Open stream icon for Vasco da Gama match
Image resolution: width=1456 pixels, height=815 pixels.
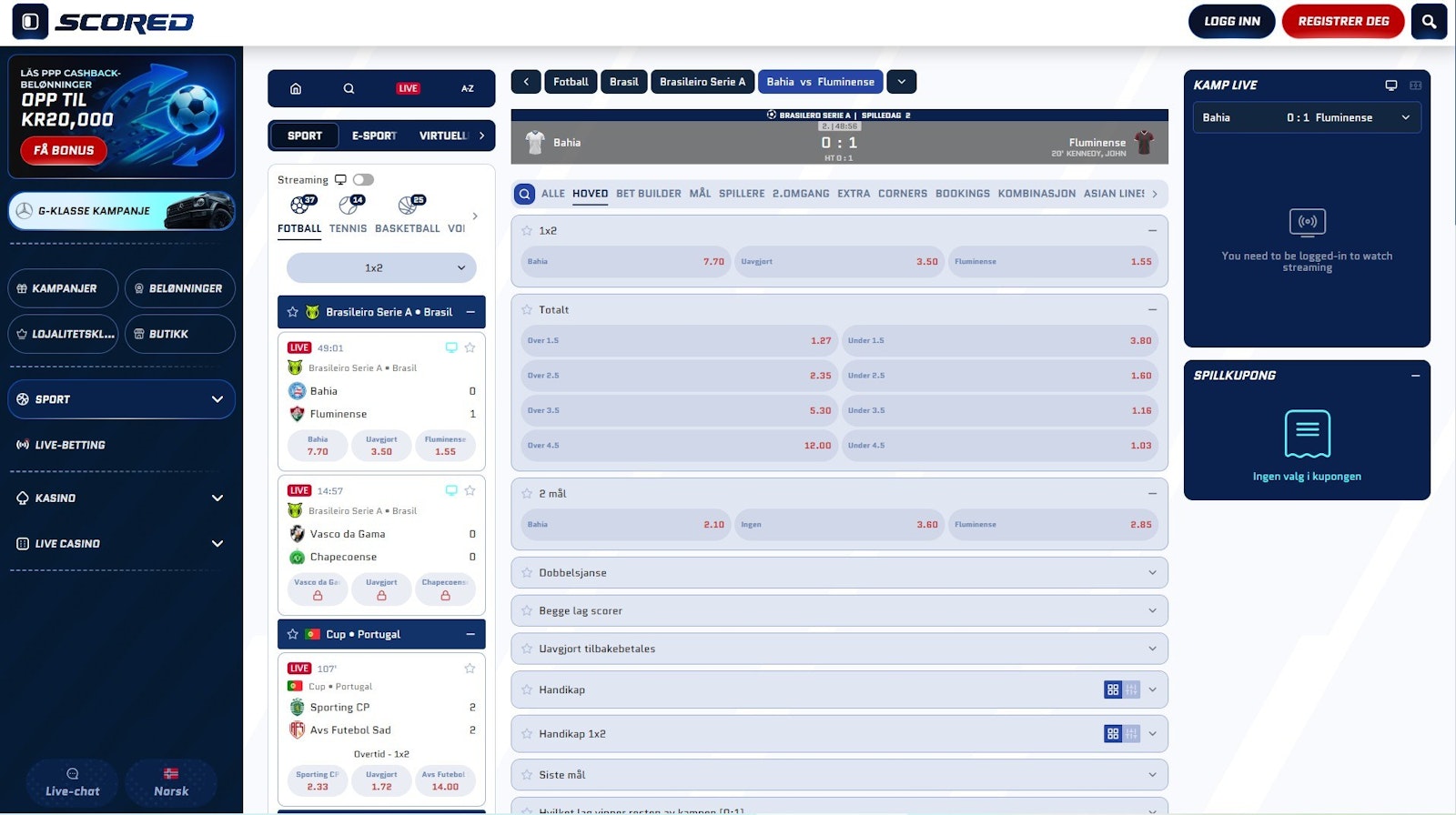tap(450, 490)
